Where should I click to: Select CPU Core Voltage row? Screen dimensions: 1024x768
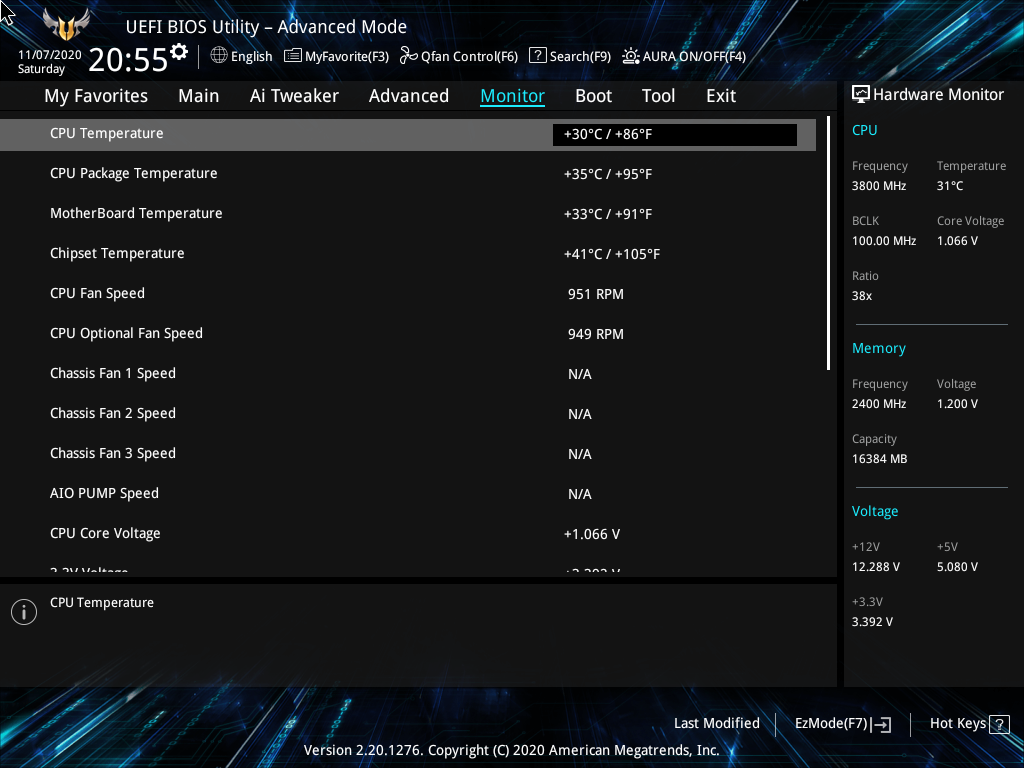tap(408, 534)
